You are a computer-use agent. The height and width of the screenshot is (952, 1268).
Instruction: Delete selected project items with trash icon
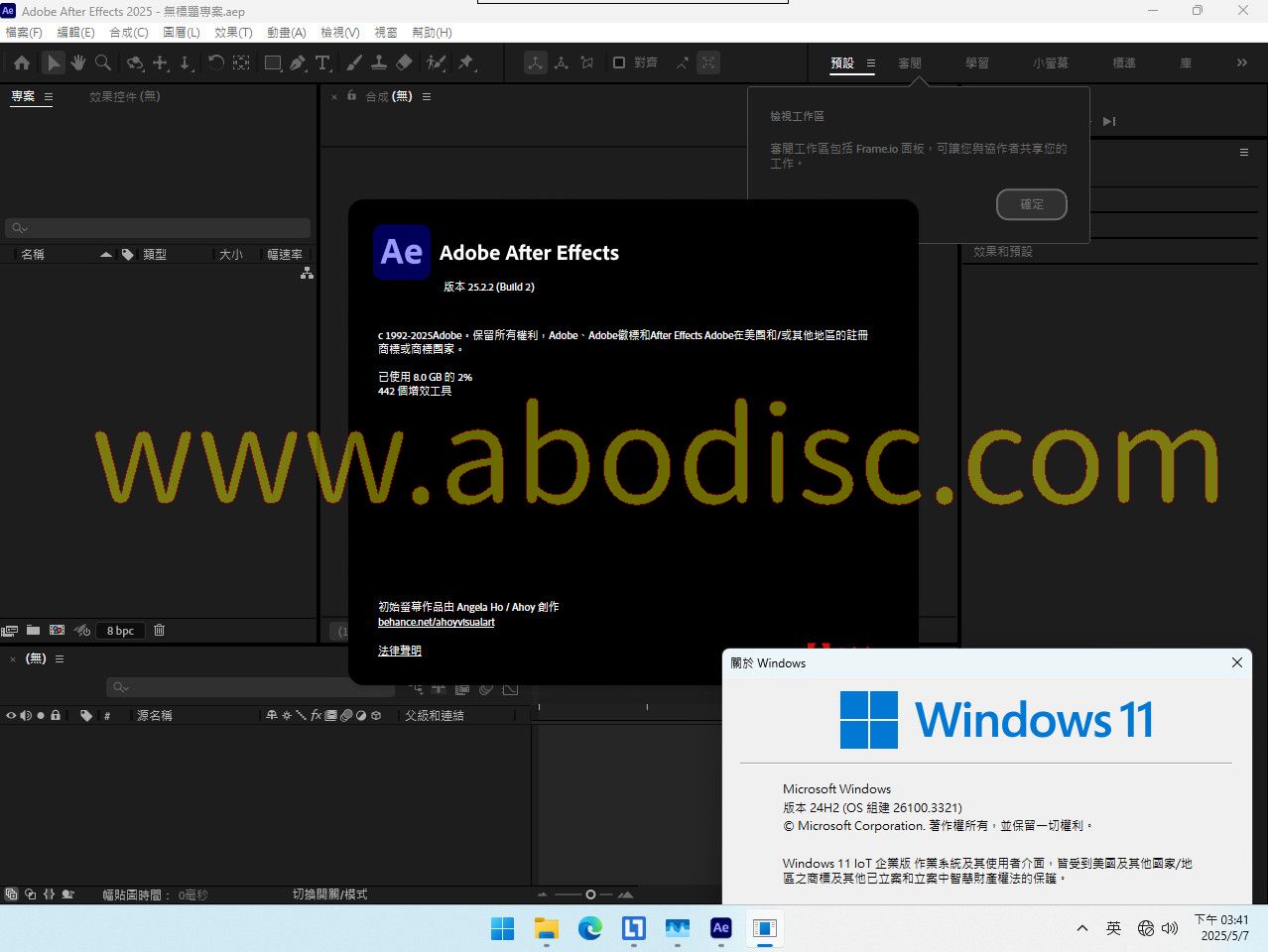point(159,630)
